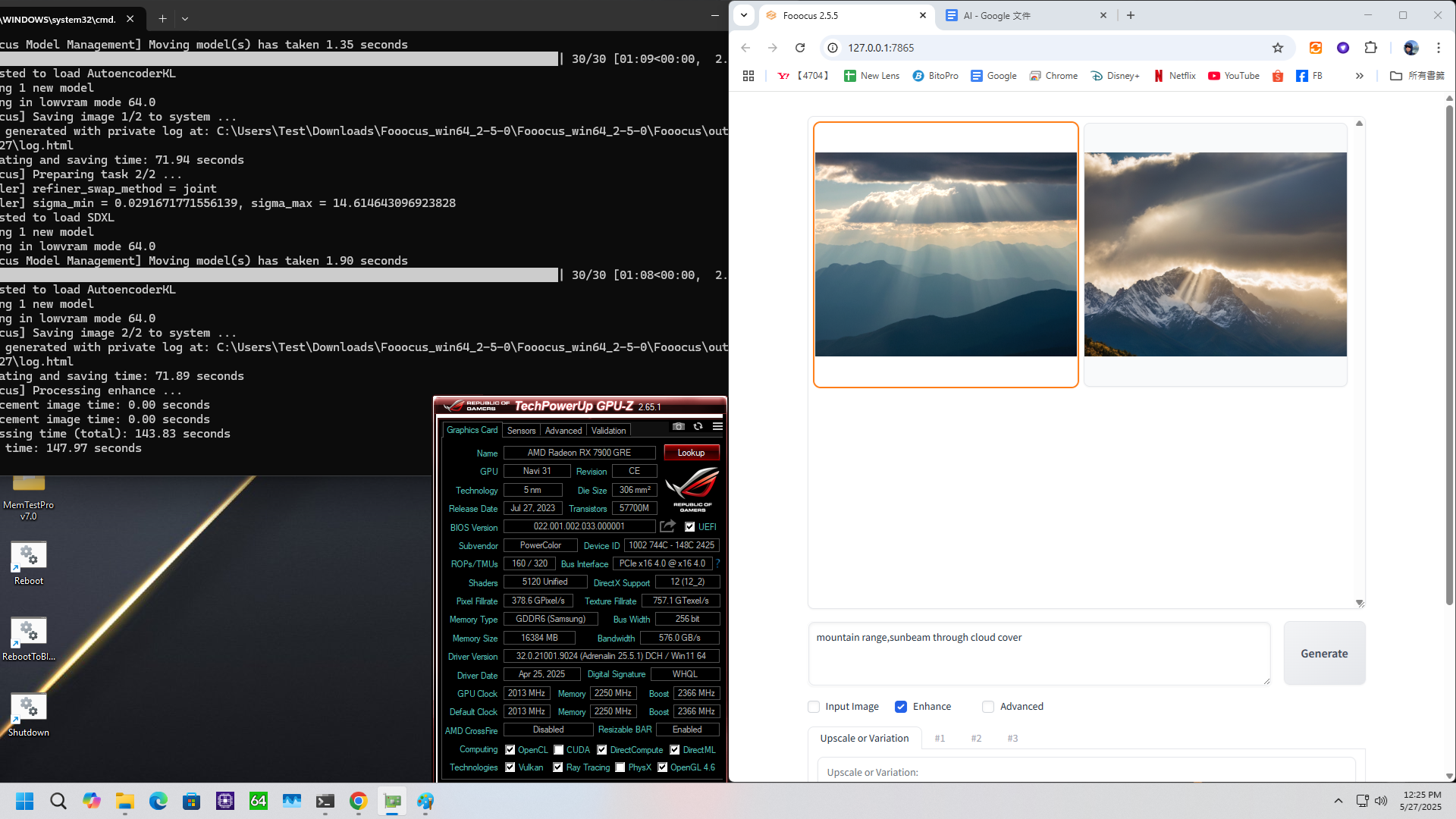Uncheck the Enhance checkbox
This screenshot has height=819, width=1456.
901,707
